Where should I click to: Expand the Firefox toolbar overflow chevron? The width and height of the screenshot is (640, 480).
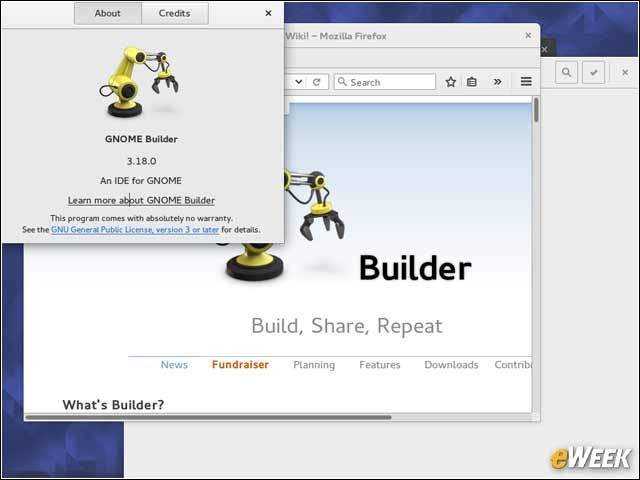(497, 82)
